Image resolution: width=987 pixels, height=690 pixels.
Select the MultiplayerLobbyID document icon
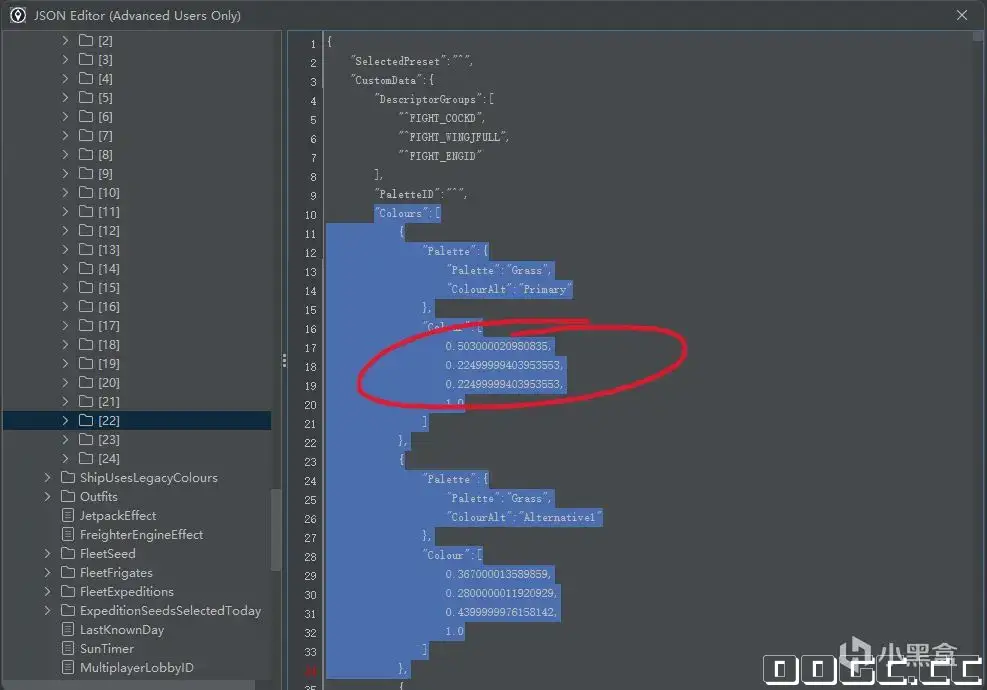point(68,667)
